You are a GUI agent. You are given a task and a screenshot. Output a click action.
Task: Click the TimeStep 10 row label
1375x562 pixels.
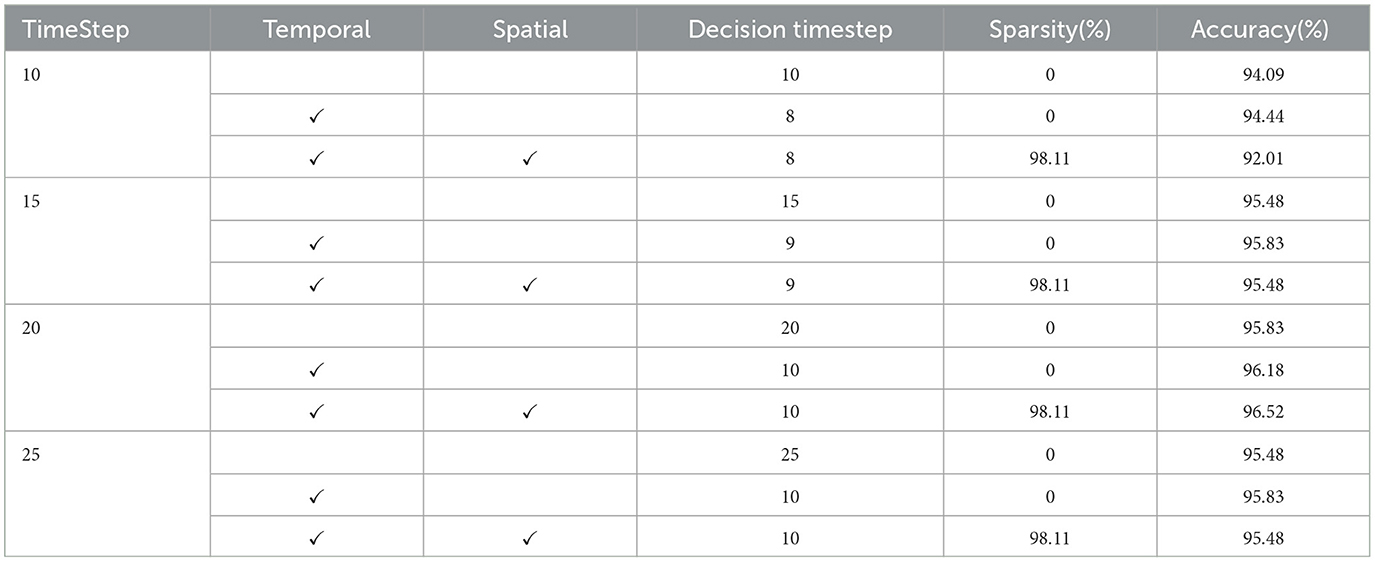pyautogui.click(x=31, y=74)
